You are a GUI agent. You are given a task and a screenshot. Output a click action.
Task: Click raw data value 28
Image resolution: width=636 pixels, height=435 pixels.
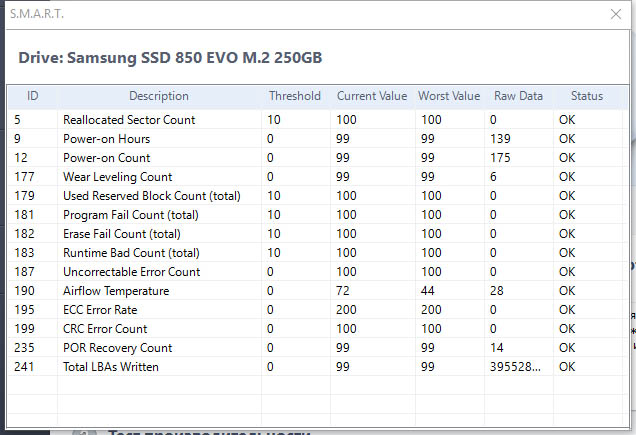tap(497, 291)
